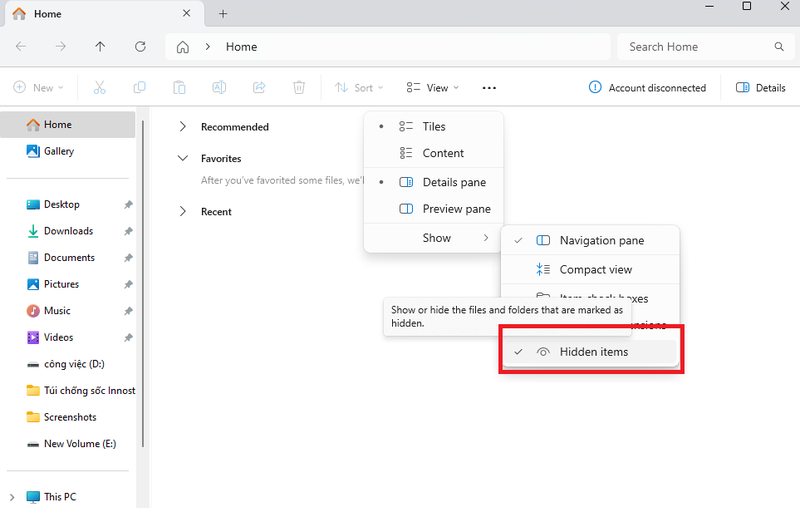Select Content layout in View menu
Screen dimensions: 800x512
pyautogui.click(x=442, y=154)
